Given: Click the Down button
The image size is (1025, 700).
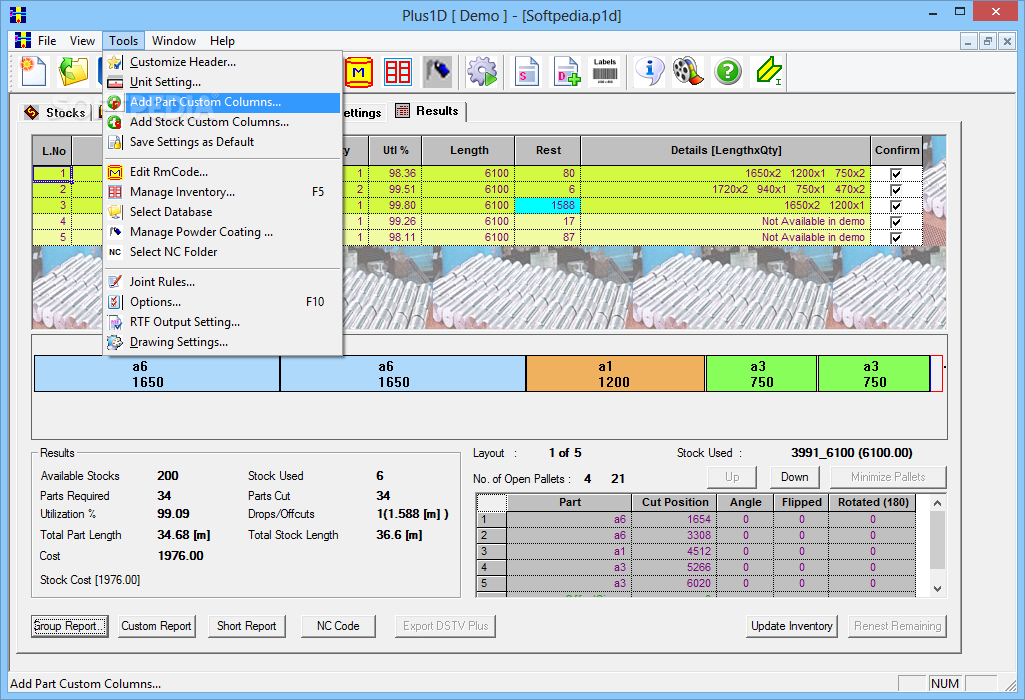Looking at the screenshot, I should click(794, 477).
